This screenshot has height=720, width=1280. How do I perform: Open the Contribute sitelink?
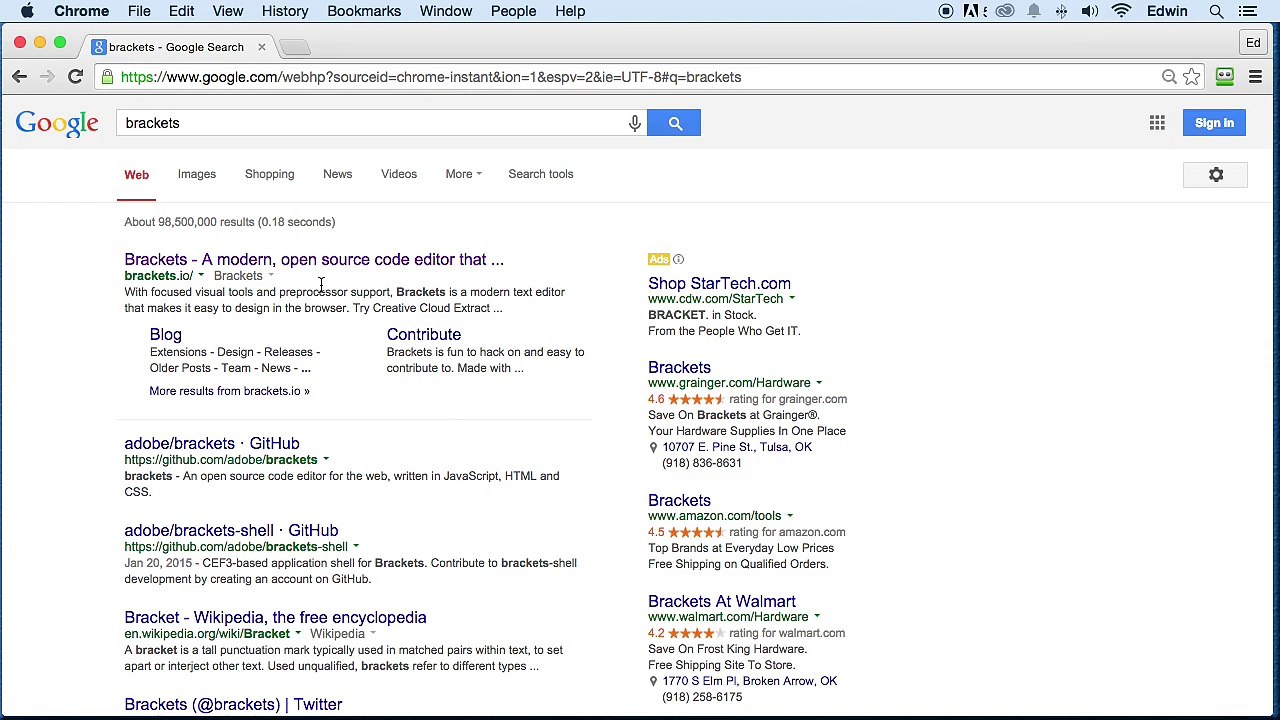[x=424, y=335]
